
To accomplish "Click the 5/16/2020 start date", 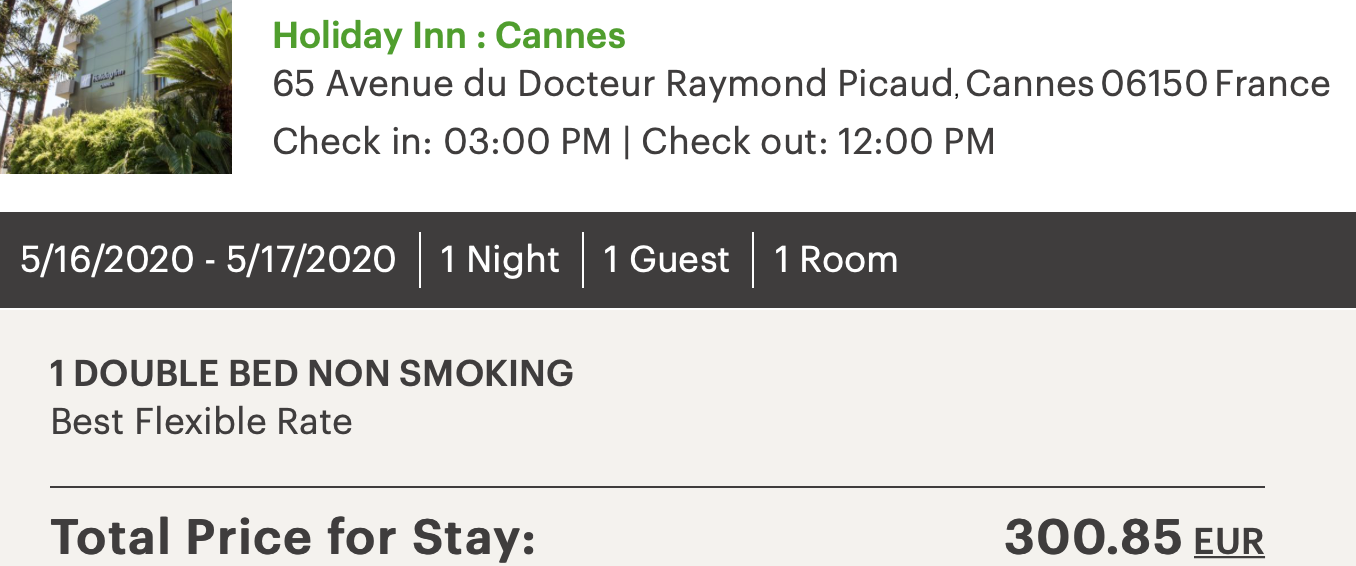I will (x=107, y=260).
